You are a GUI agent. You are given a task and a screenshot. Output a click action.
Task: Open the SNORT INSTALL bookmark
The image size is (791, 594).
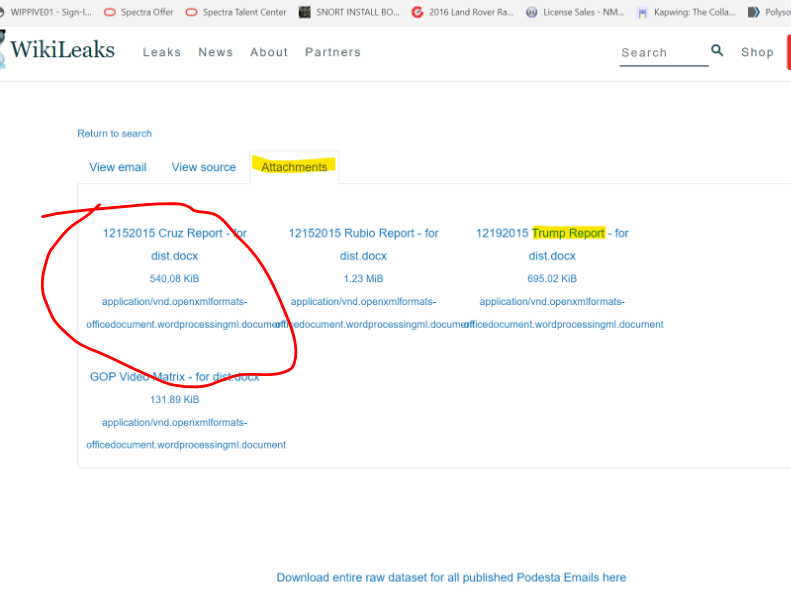click(x=349, y=12)
